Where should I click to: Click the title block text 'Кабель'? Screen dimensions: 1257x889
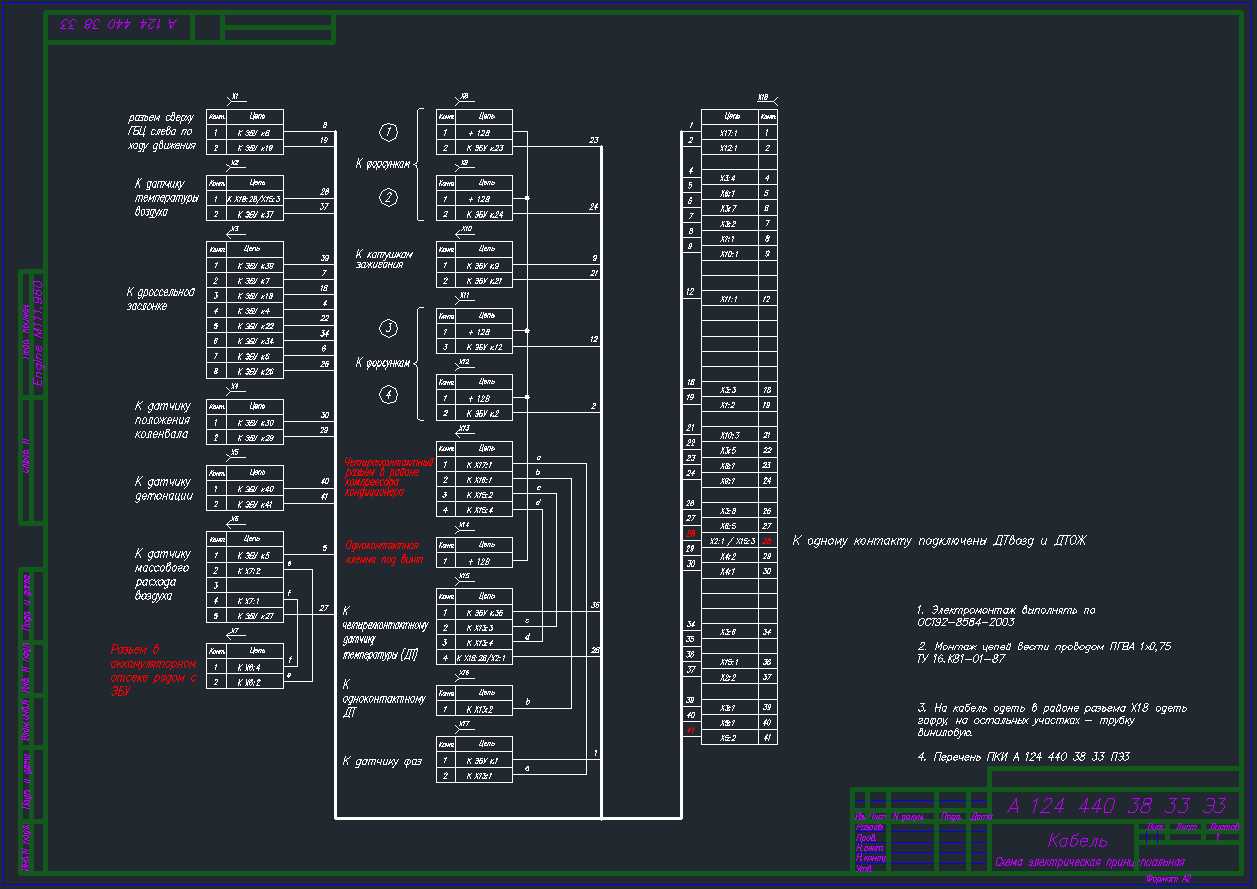point(1078,839)
